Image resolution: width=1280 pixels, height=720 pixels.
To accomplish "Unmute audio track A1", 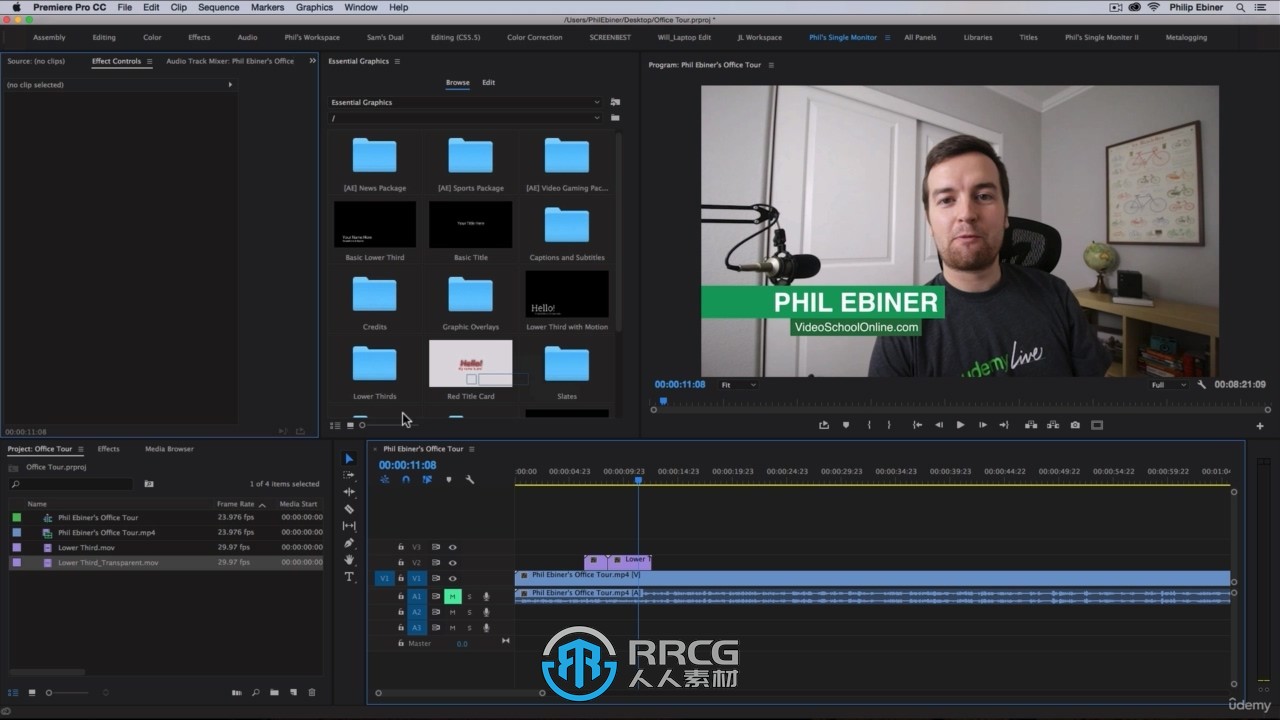I will [452, 597].
